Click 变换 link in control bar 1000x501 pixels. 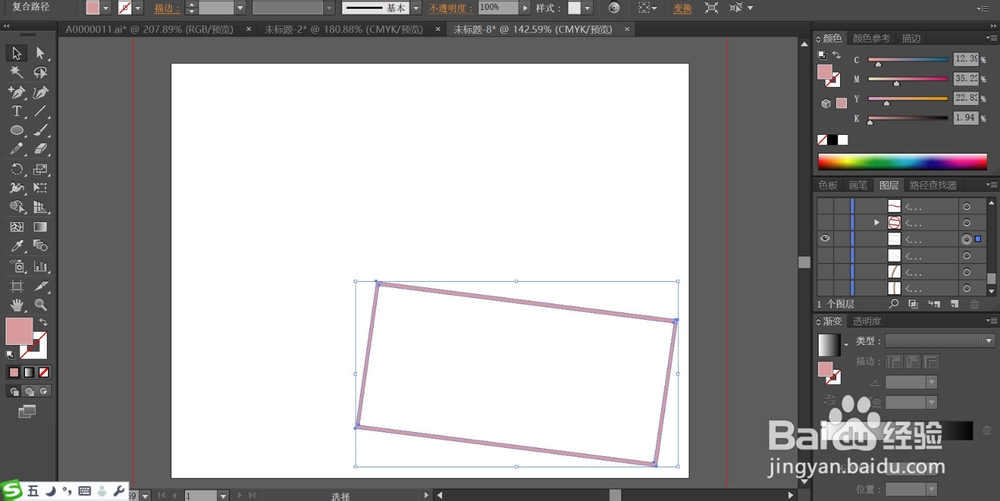pos(682,8)
